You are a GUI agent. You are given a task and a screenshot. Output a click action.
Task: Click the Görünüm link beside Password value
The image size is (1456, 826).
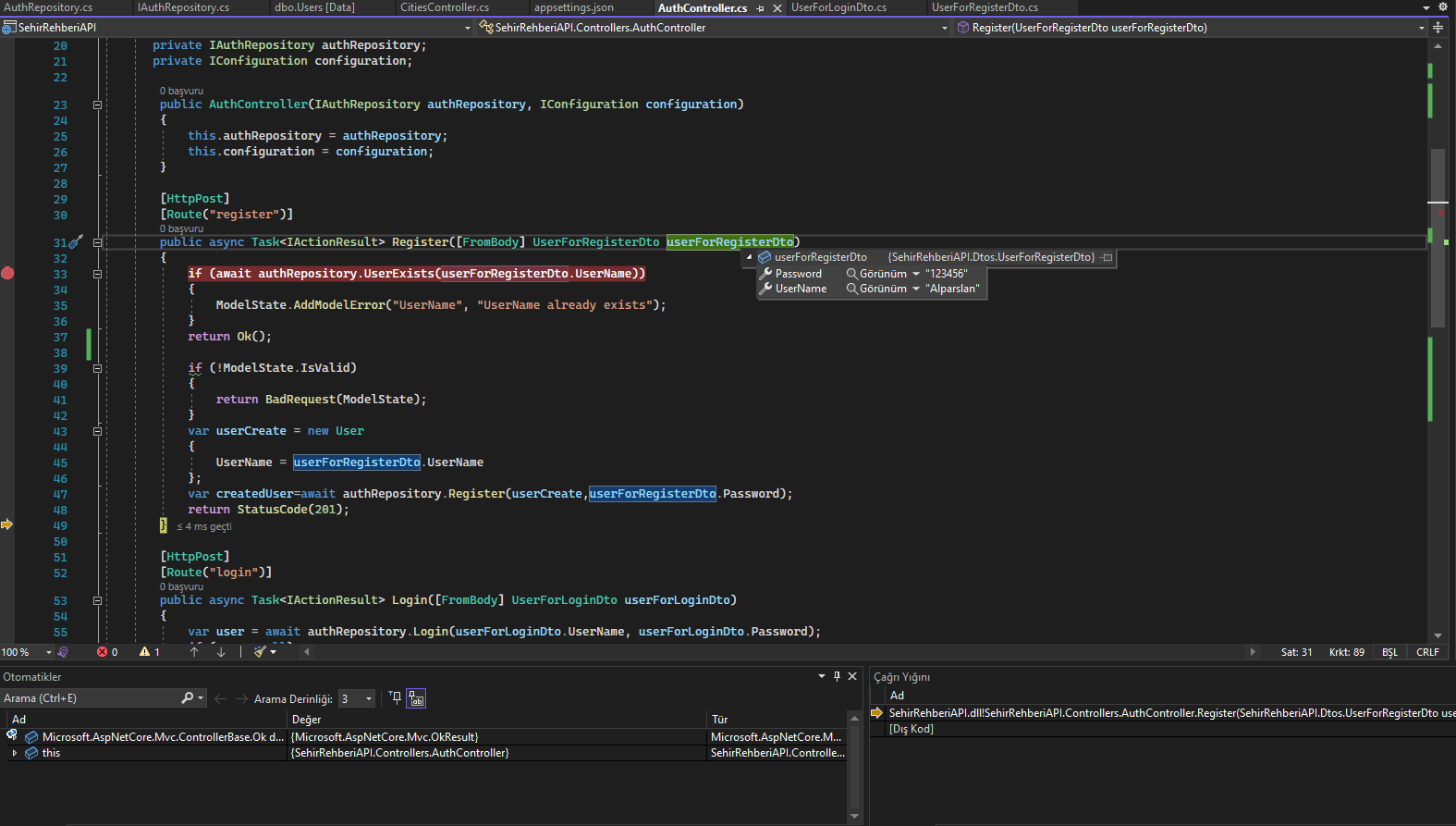pyautogui.click(x=882, y=274)
